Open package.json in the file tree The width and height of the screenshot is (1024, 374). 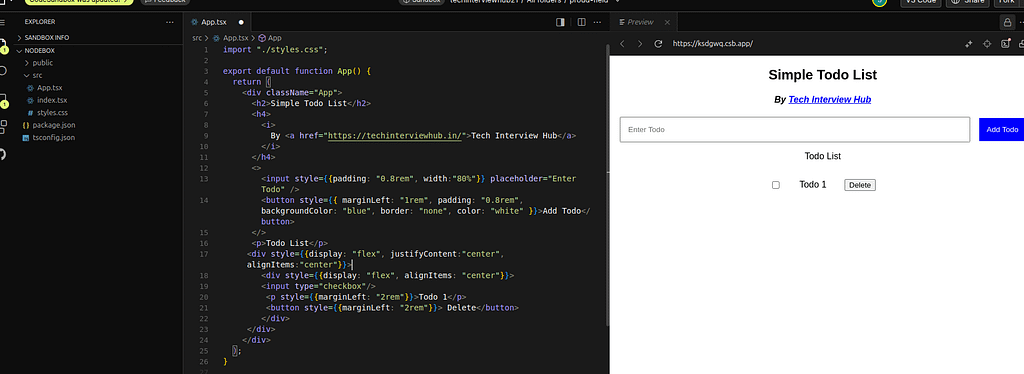coord(48,125)
